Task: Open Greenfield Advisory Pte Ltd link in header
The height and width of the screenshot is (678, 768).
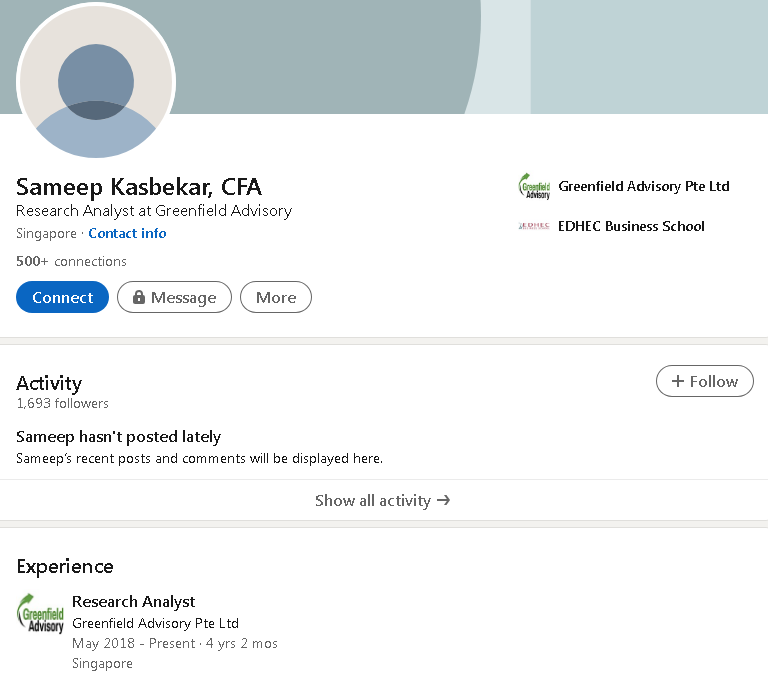Action: click(x=644, y=186)
